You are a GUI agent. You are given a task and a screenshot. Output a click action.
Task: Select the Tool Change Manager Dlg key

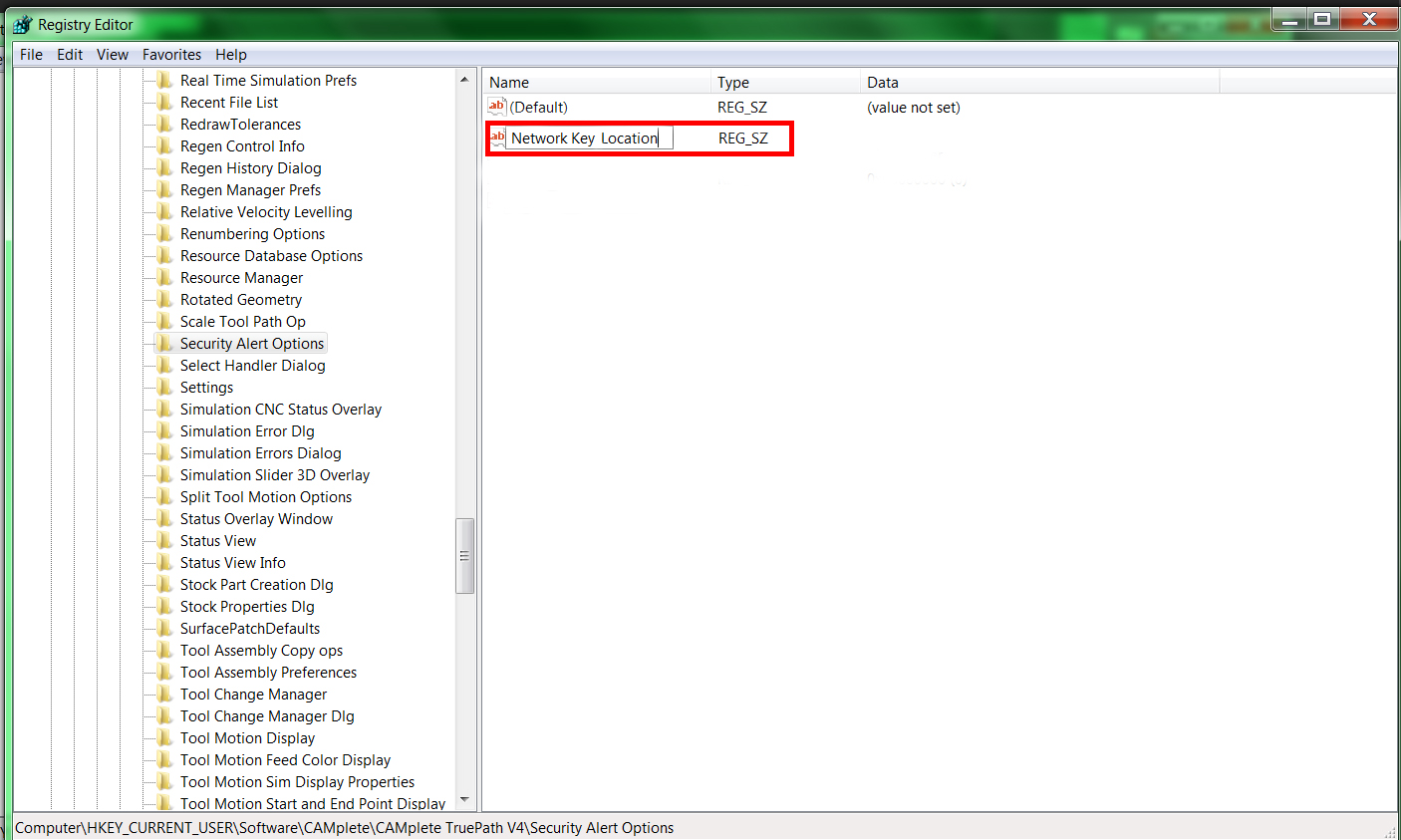click(x=267, y=716)
